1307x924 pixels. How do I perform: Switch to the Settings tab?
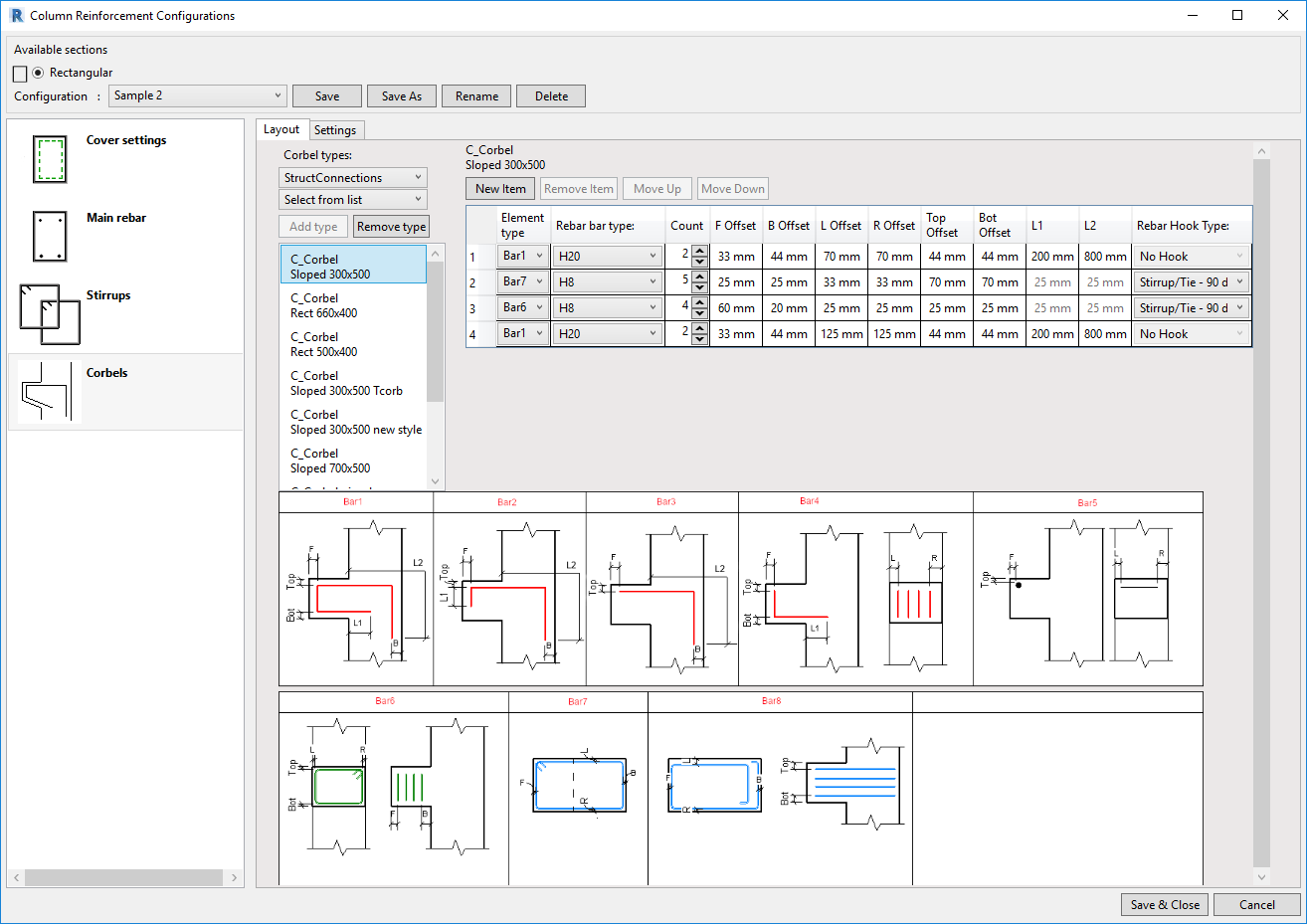point(336,129)
